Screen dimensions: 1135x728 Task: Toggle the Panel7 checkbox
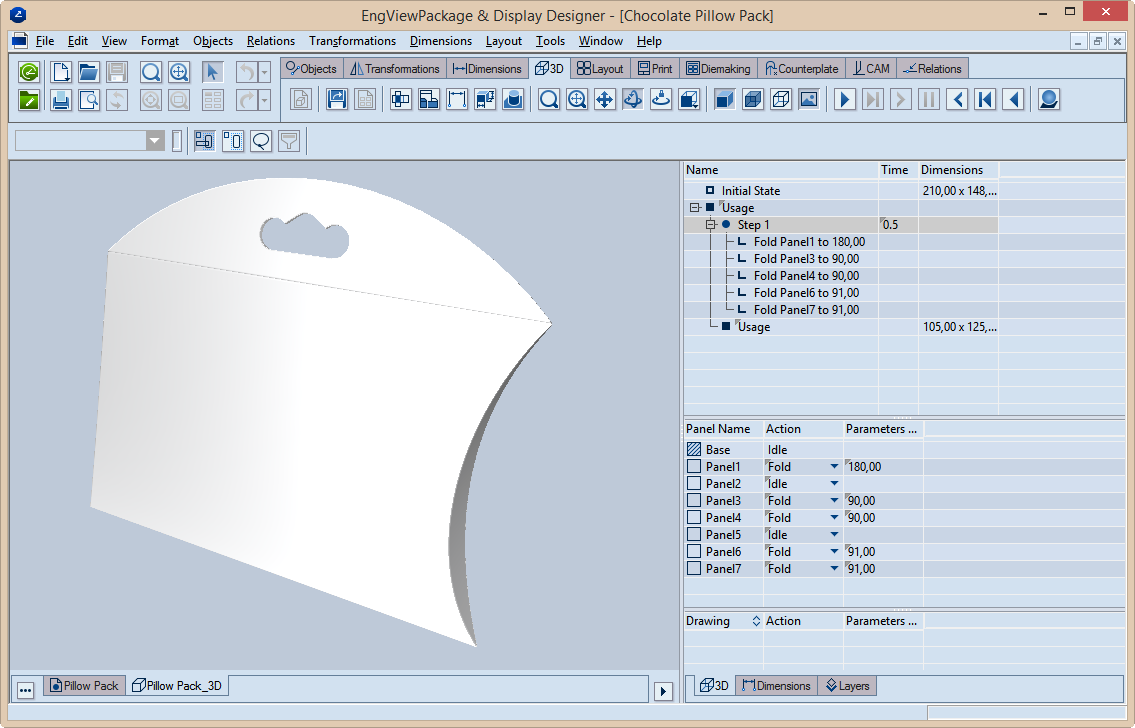[x=694, y=569]
